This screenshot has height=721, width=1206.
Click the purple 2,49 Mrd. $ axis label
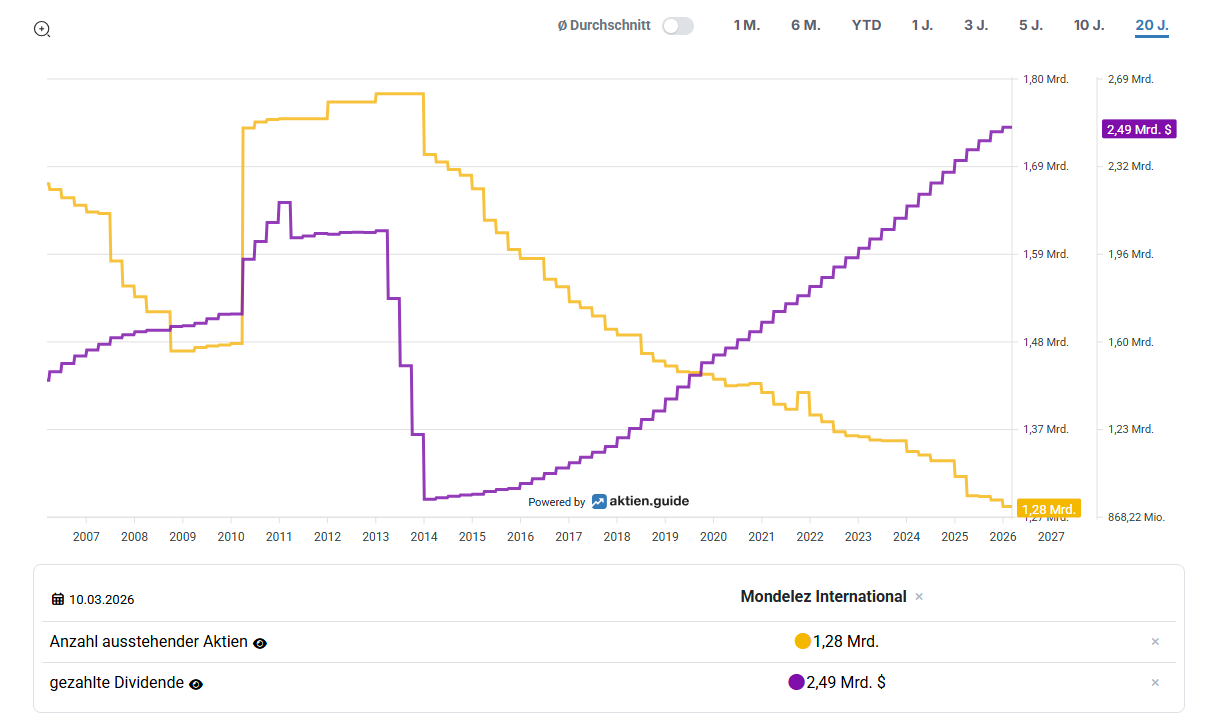[x=1138, y=129]
